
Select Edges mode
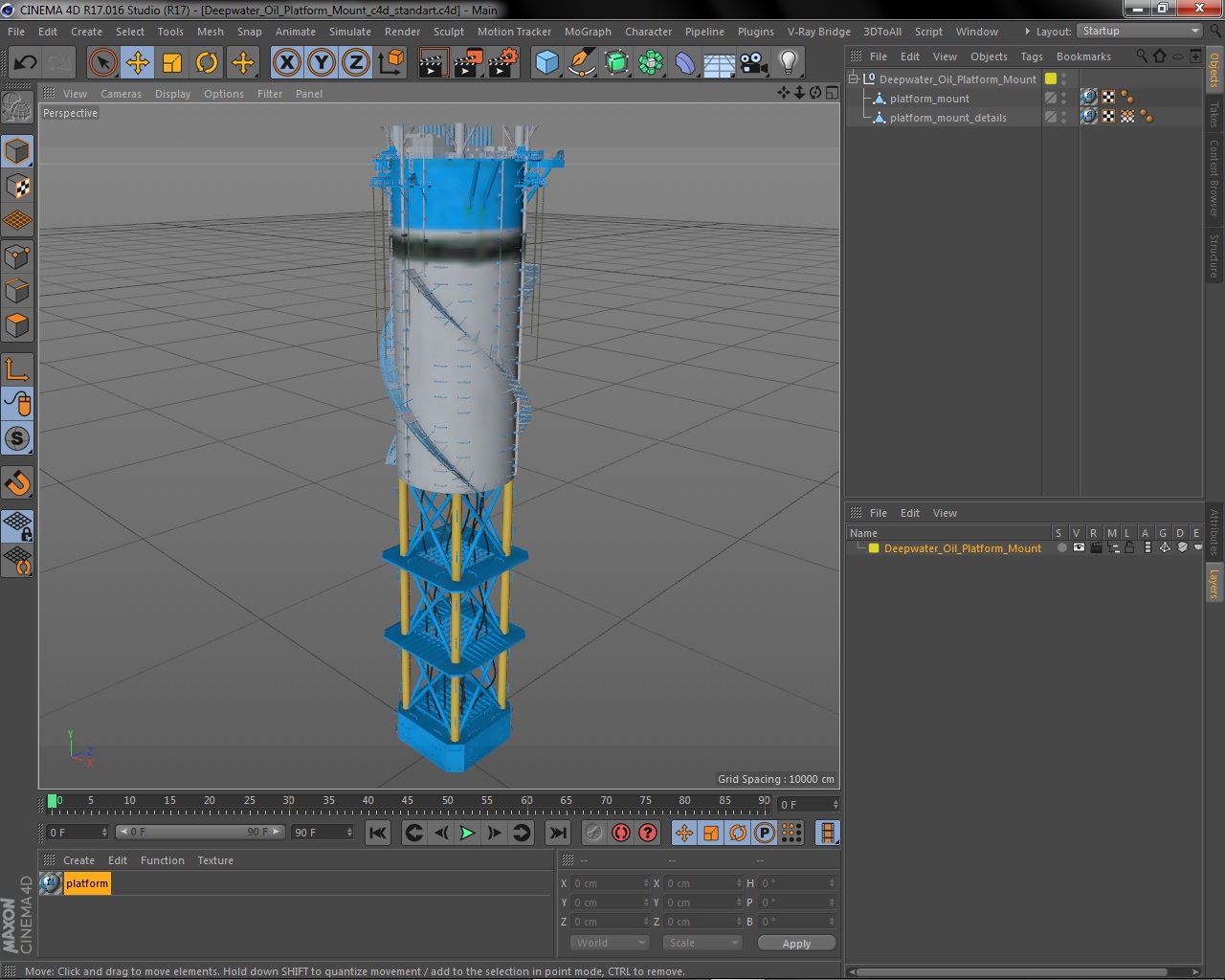(x=17, y=290)
